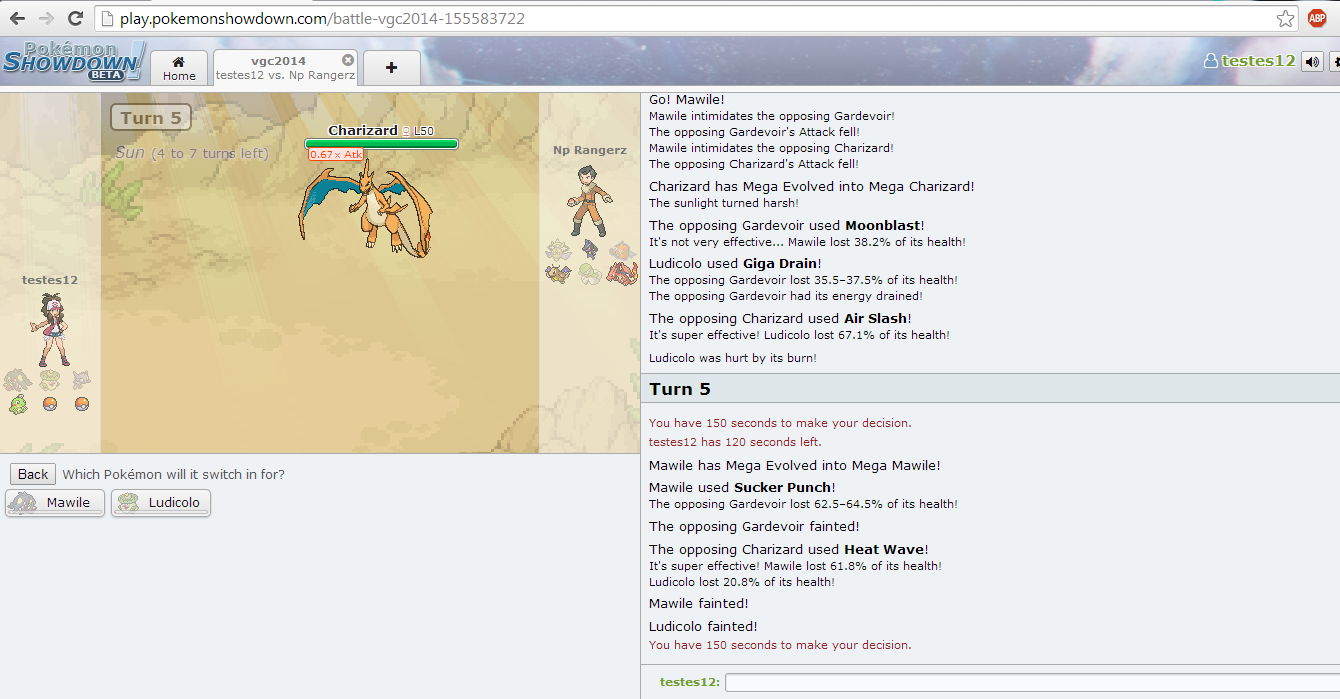Click the 'Which Pokémon will it switch in for?' prompt
Screen dimensions: 1340x699
tap(173, 474)
